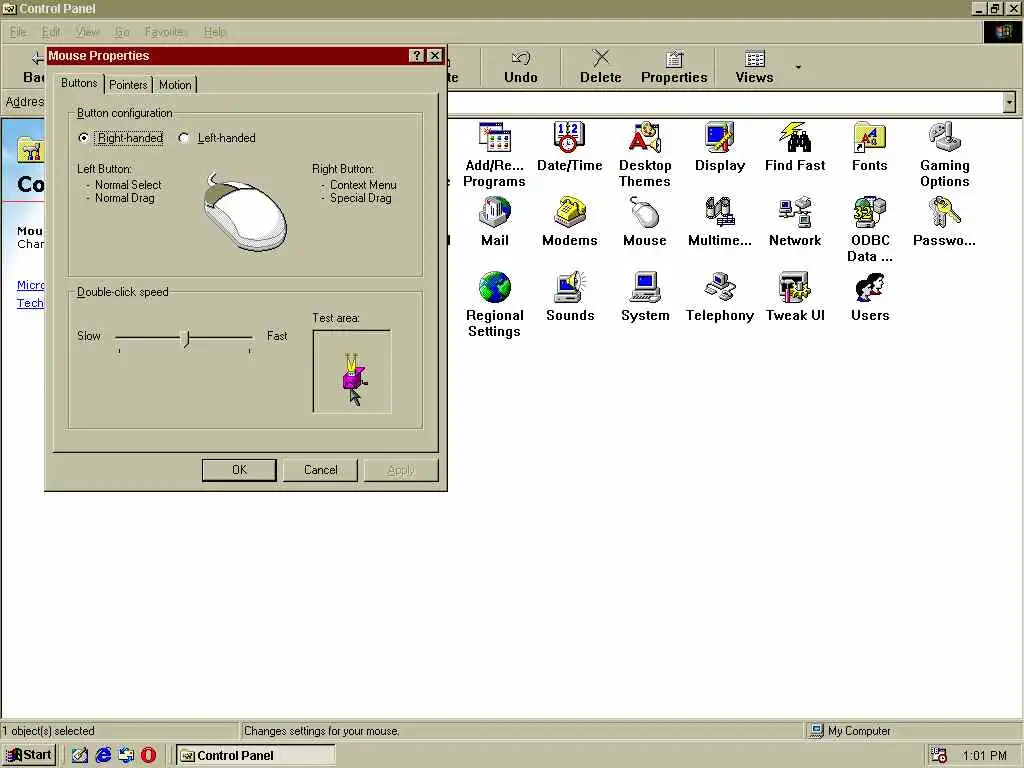This screenshot has height=768, width=1024.
Task: Launch Internet Explorer from Quick Launch
Action: coord(103,756)
